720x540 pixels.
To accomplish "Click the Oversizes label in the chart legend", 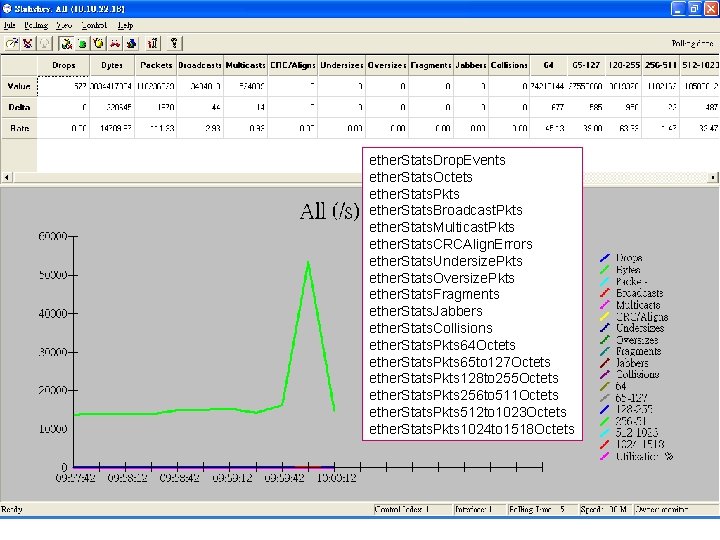I will [637, 340].
